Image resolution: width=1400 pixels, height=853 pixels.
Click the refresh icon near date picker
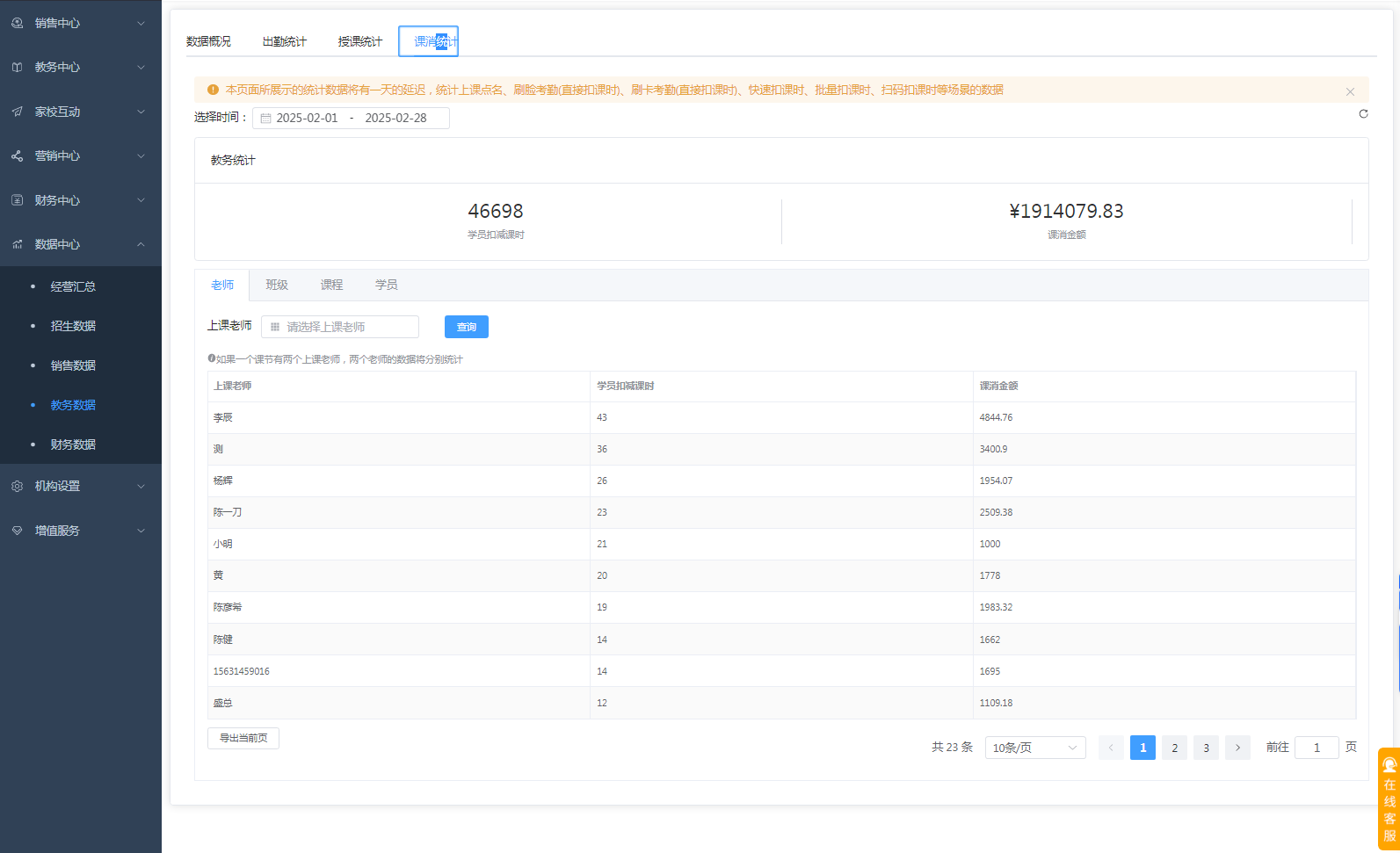click(x=1363, y=113)
